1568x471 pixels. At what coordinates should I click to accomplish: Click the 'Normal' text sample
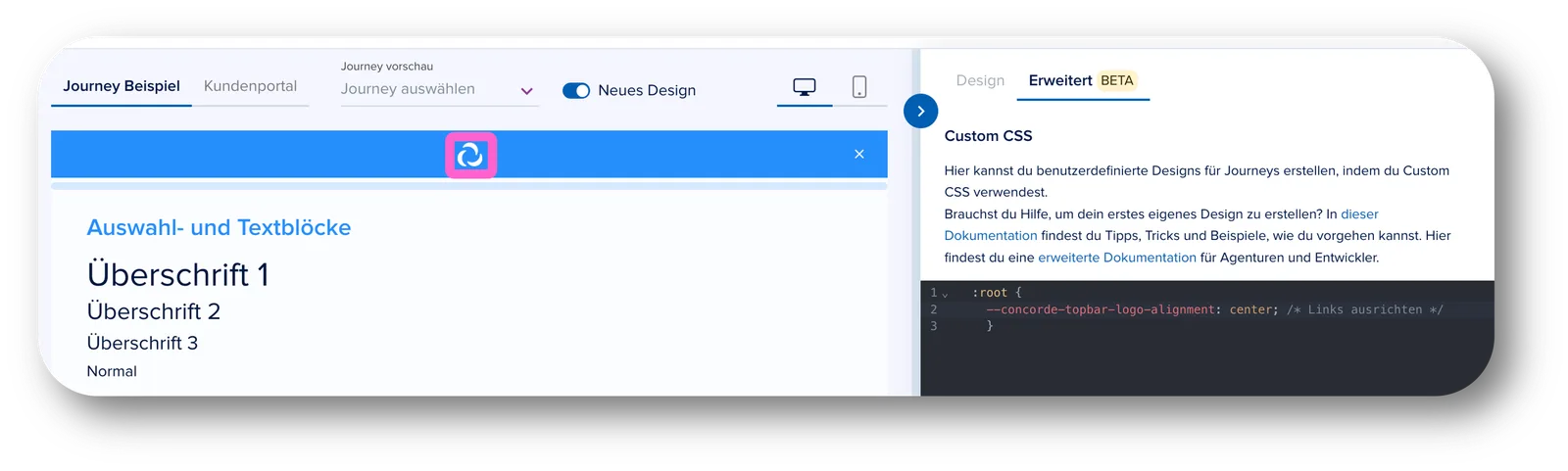(112, 371)
